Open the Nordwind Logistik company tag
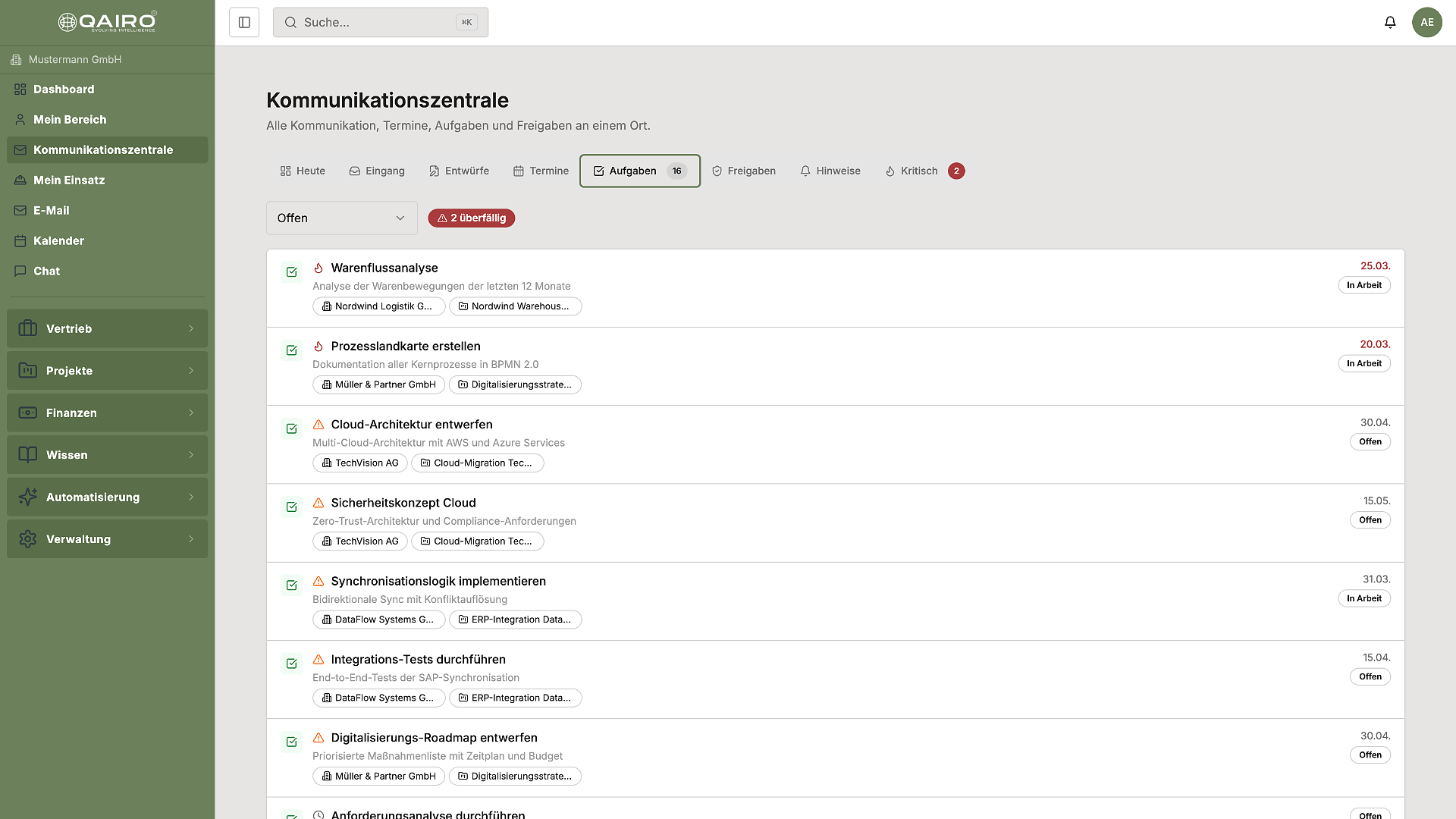 pos(378,306)
